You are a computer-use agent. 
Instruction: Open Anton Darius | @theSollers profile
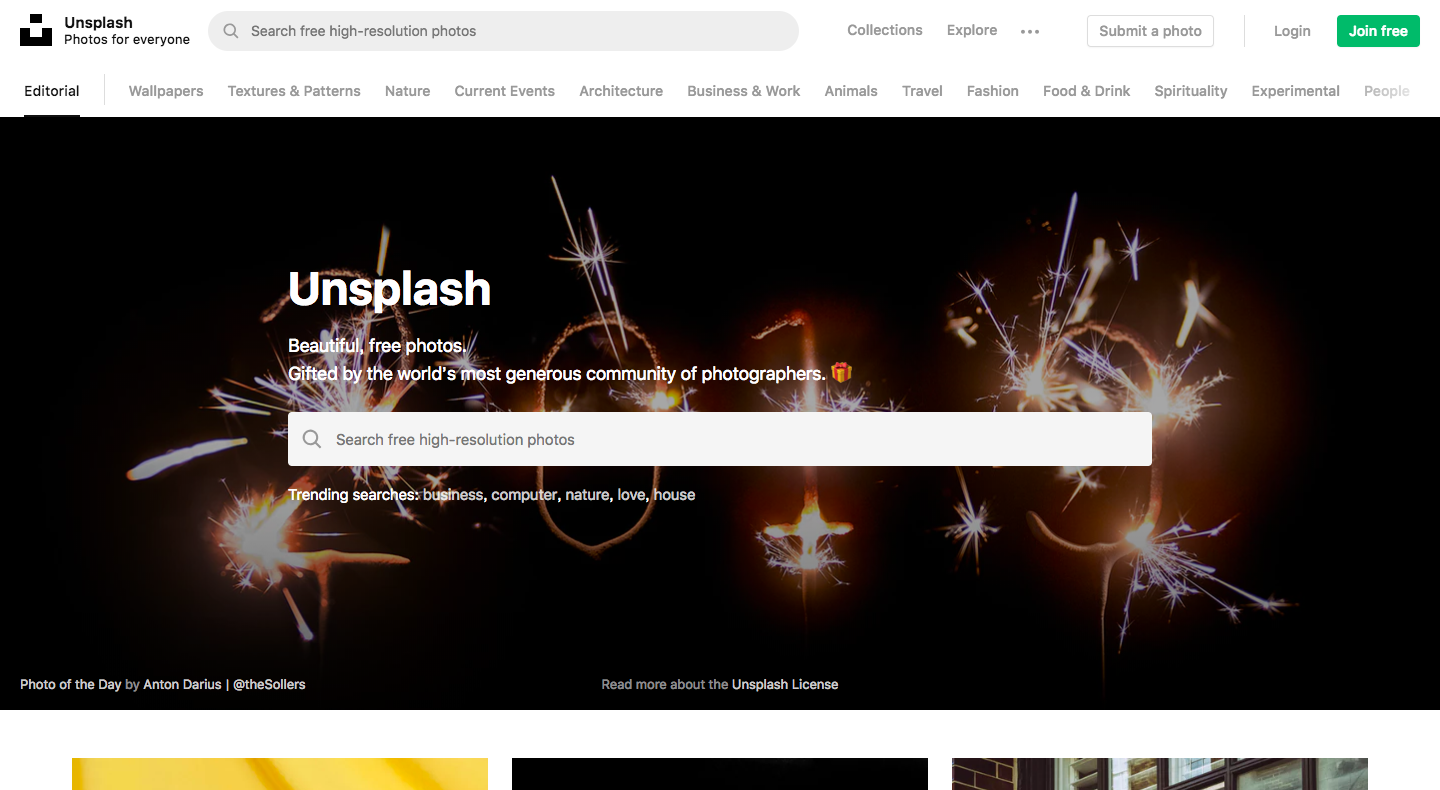(x=224, y=685)
